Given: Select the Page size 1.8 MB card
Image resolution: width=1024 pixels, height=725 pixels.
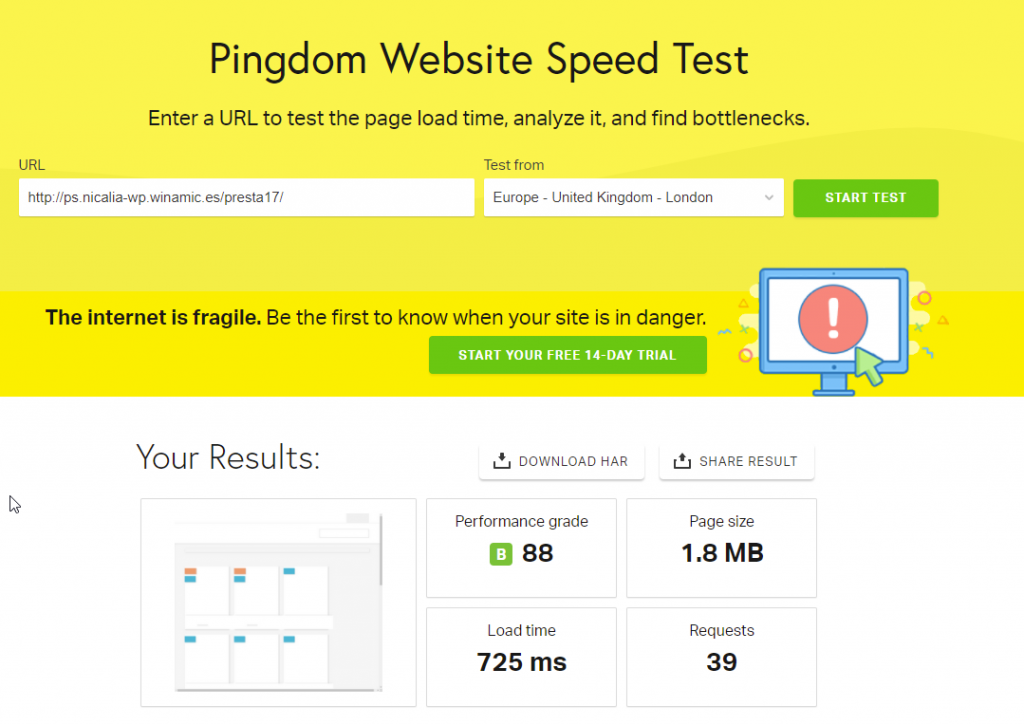Looking at the screenshot, I should pos(721,548).
